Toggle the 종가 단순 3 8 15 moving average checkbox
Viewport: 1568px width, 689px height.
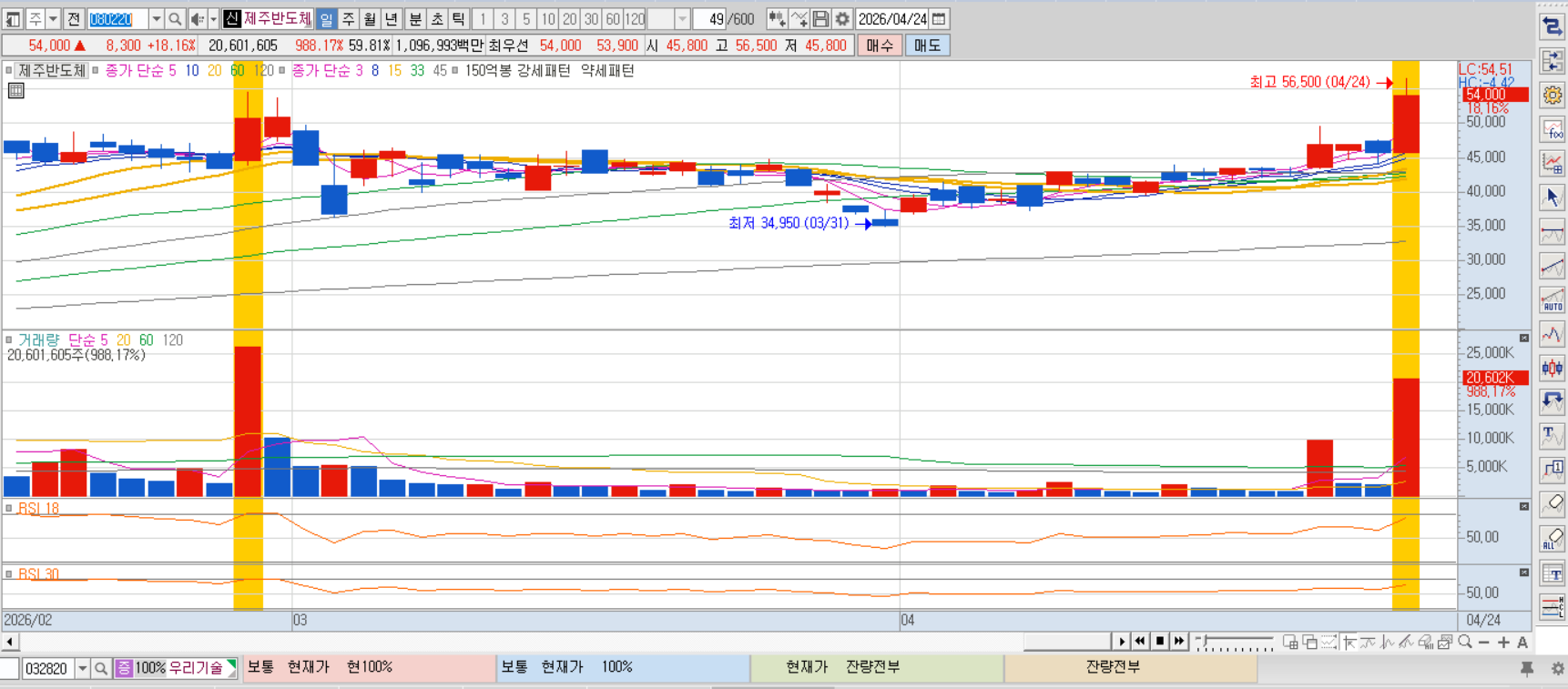coord(282,70)
